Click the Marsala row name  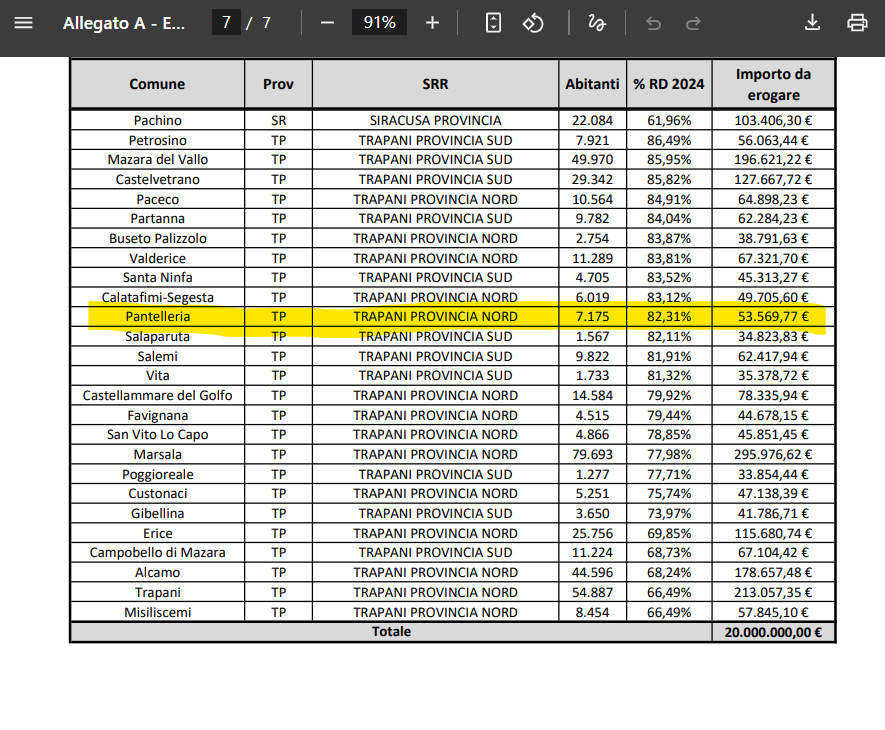(x=157, y=455)
